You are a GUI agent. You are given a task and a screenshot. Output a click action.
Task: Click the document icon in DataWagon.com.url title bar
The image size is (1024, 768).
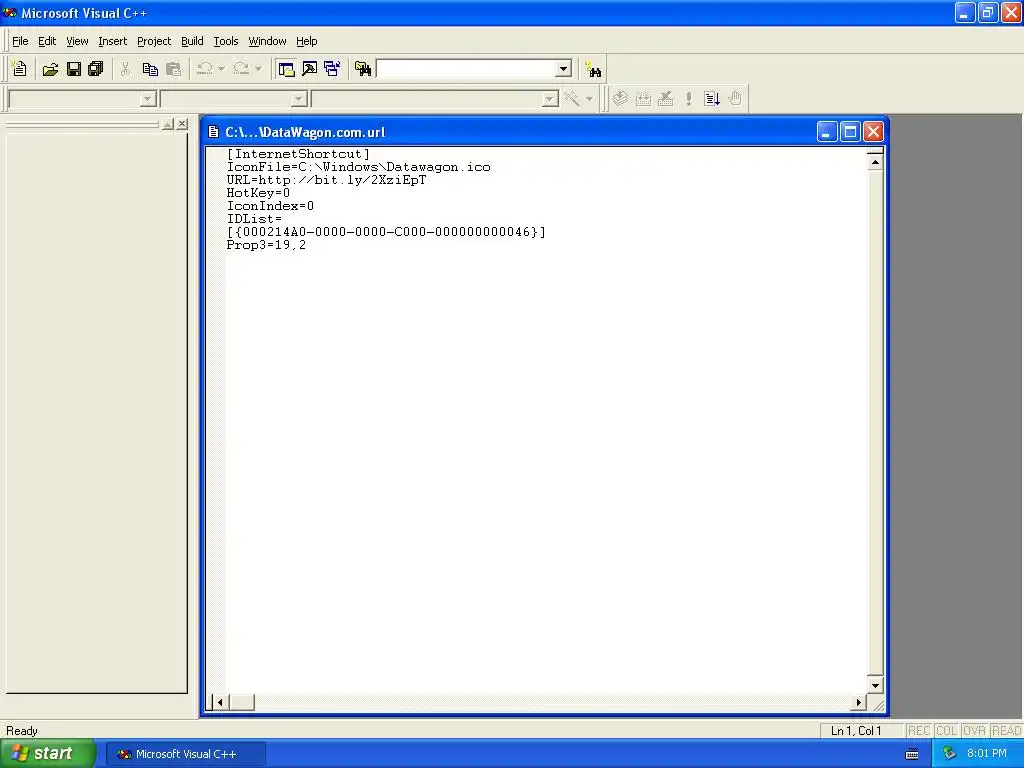tap(213, 132)
